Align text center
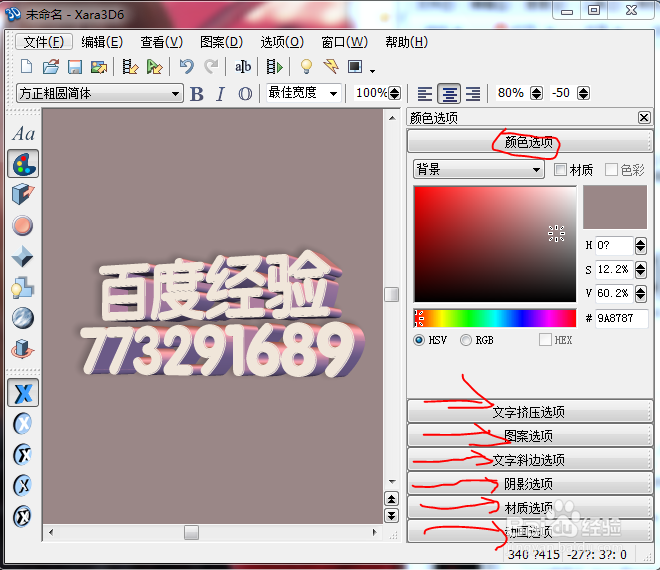This screenshot has height=570, width=660. point(449,93)
